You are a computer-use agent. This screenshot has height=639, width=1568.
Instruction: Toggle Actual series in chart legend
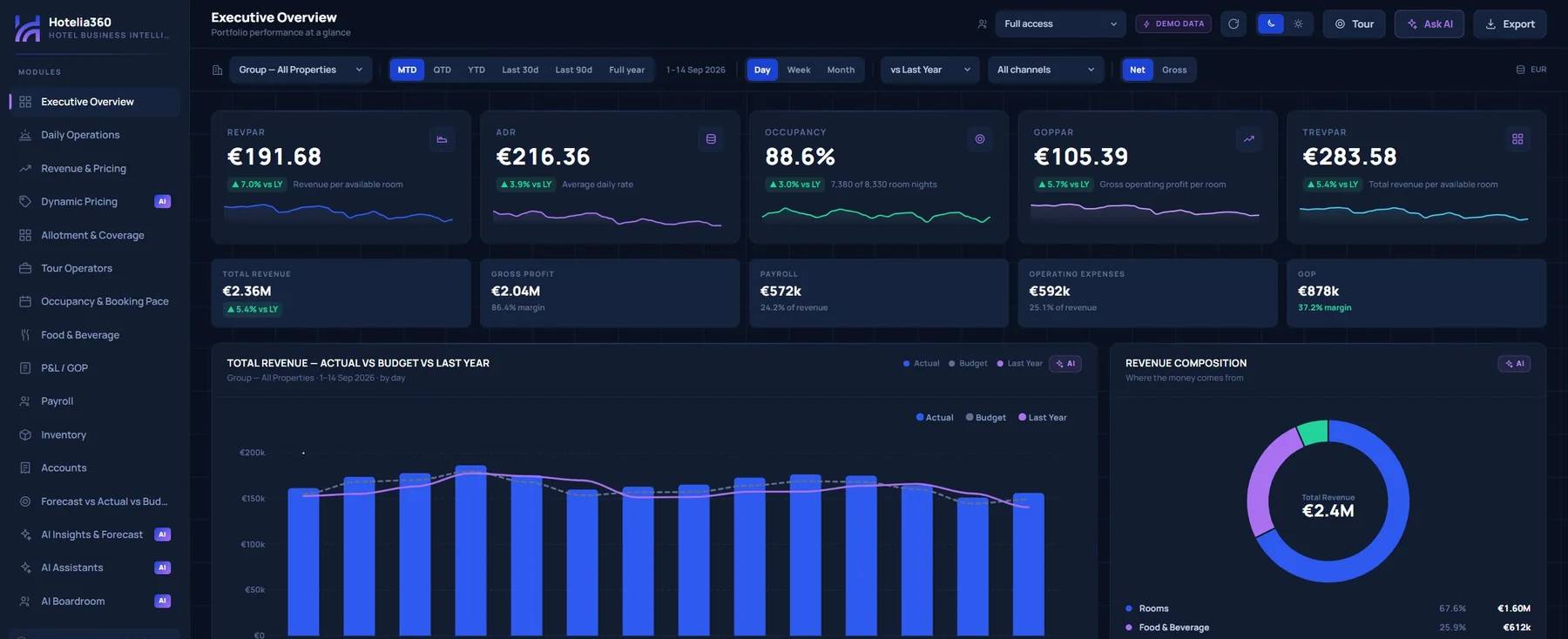coord(935,418)
